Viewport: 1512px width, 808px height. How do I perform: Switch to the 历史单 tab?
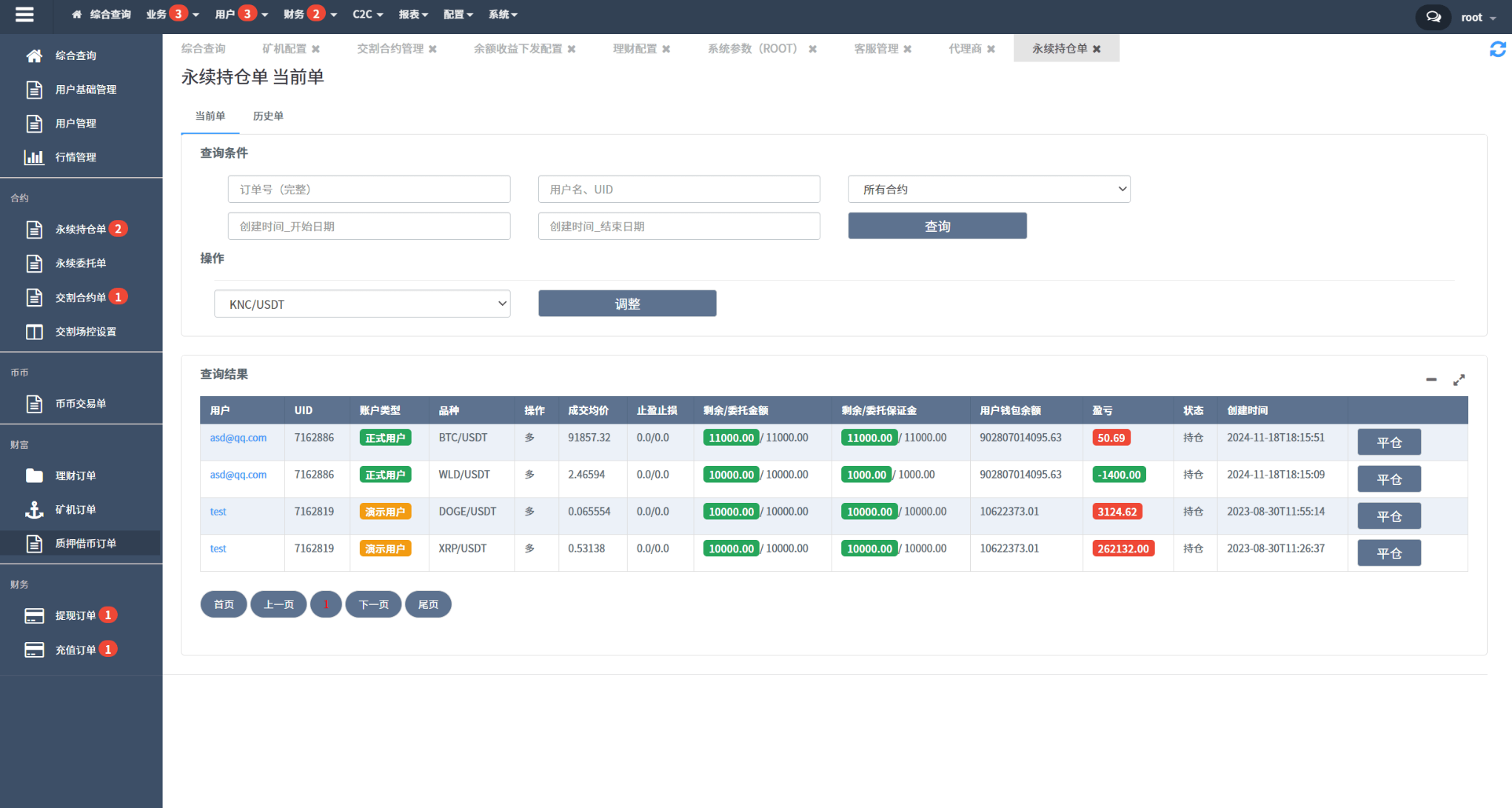coord(268,116)
